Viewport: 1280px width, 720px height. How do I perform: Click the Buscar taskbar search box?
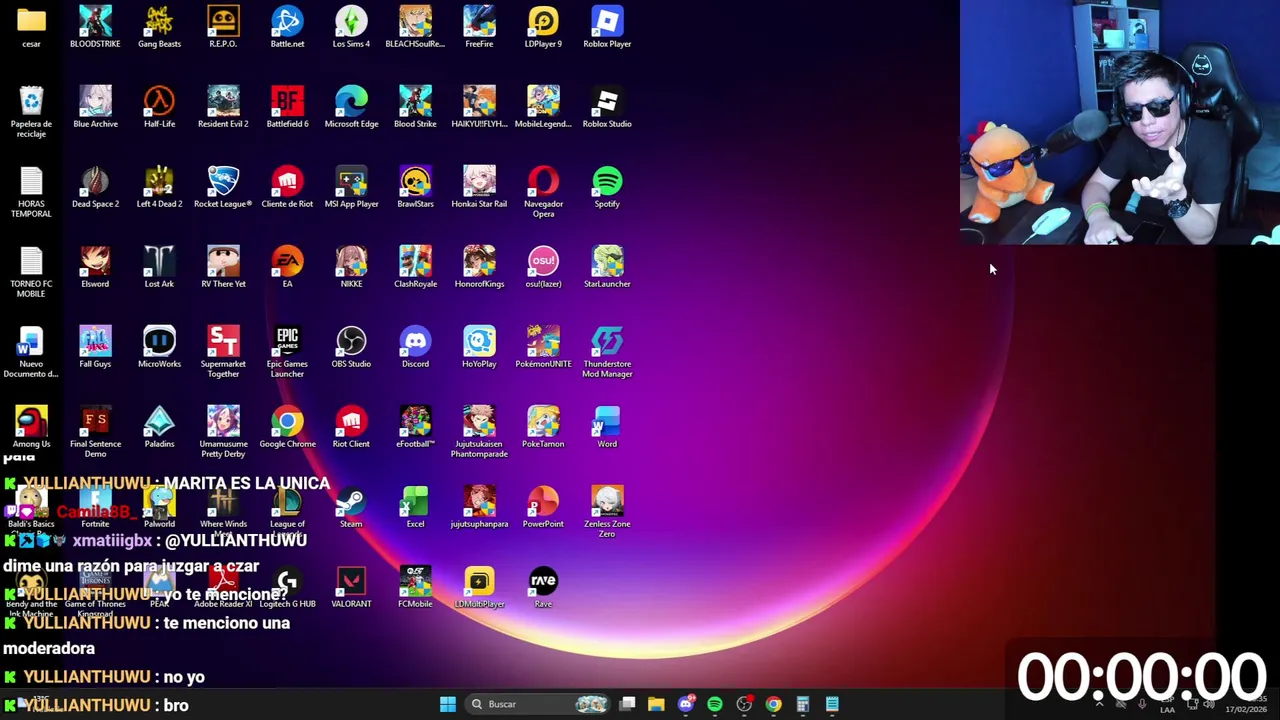pyautogui.click(x=538, y=704)
